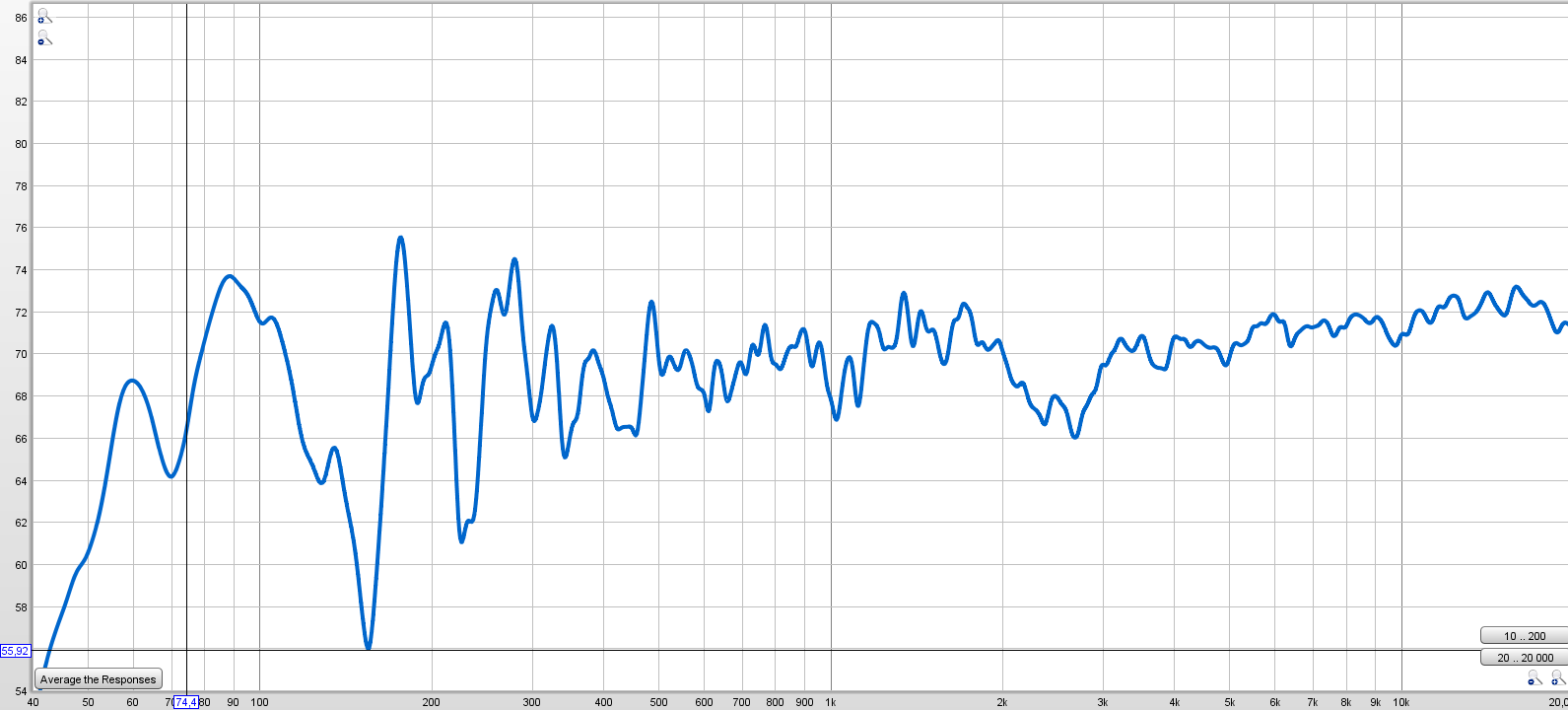The width and height of the screenshot is (1568, 710).
Task: Zoom out the frequency axis with minus magnifier
Action: pyautogui.click(x=1534, y=677)
